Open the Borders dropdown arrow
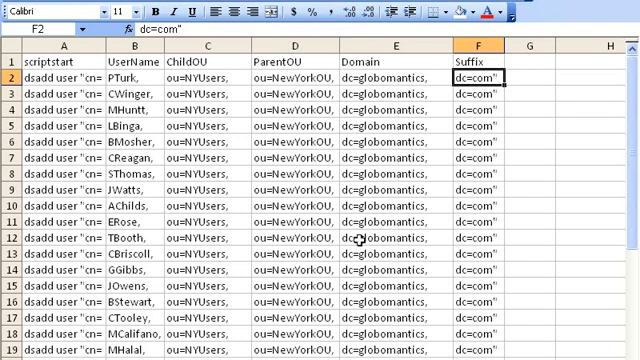This screenshot has height=360, width=640. [x=446, y=12]
